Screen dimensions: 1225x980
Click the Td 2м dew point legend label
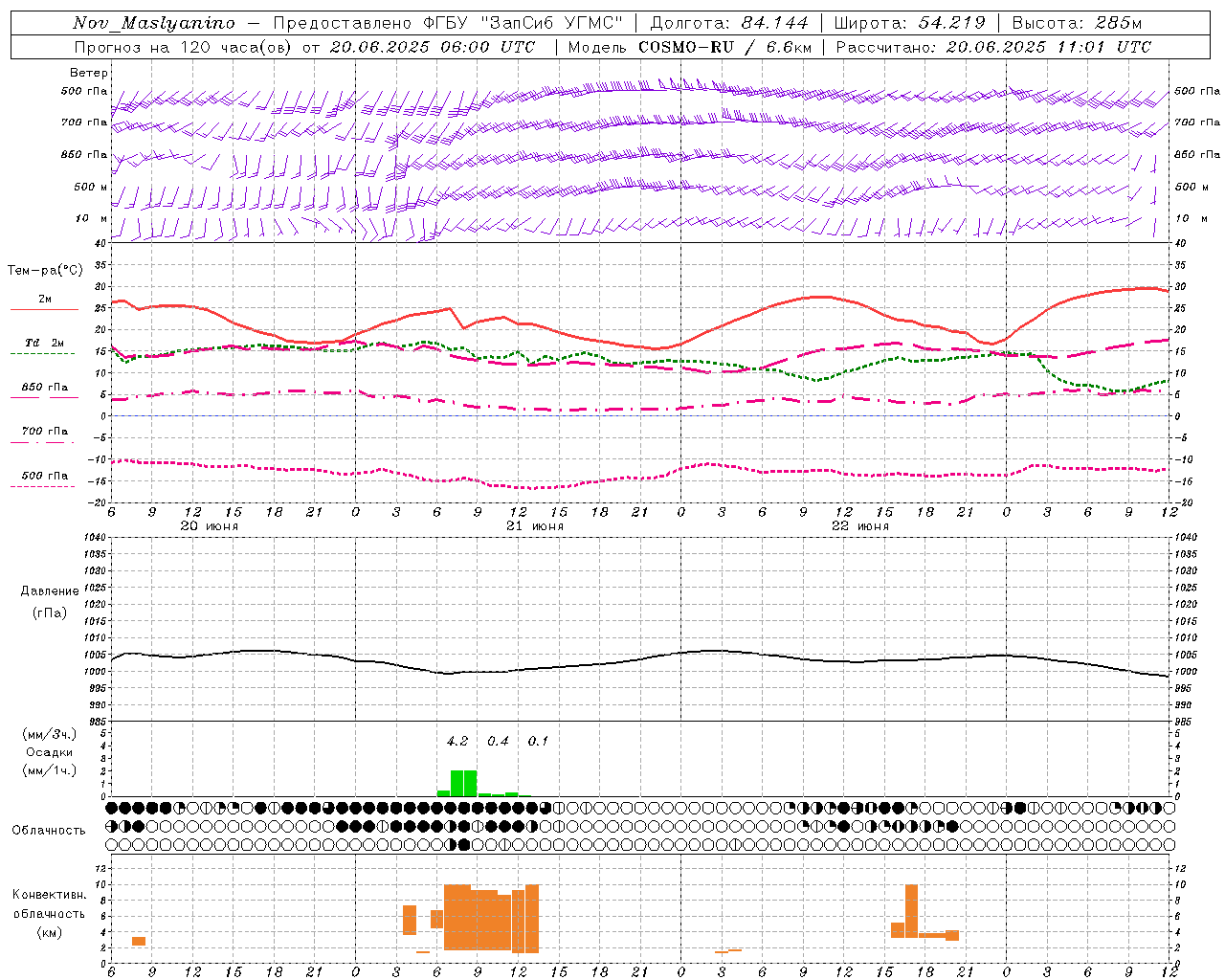45,343
